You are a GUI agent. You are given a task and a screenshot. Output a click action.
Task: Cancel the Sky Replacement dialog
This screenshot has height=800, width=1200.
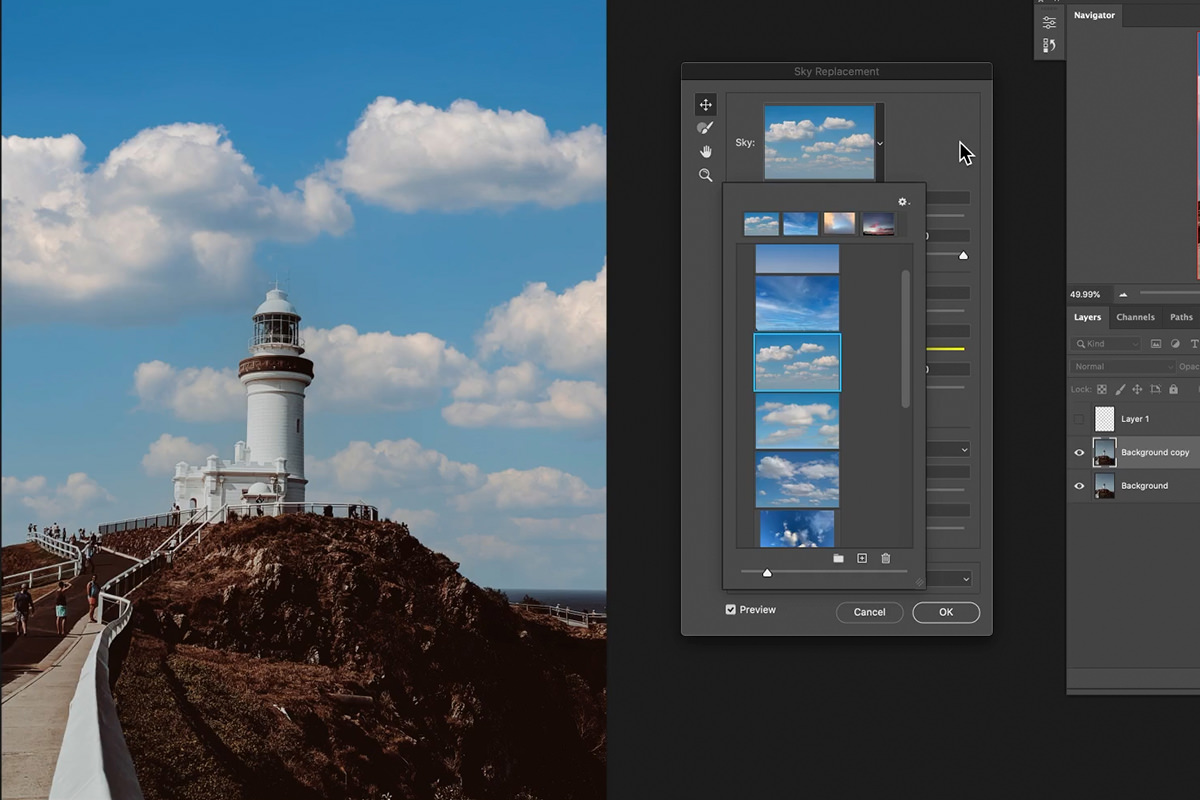[869, 612]
